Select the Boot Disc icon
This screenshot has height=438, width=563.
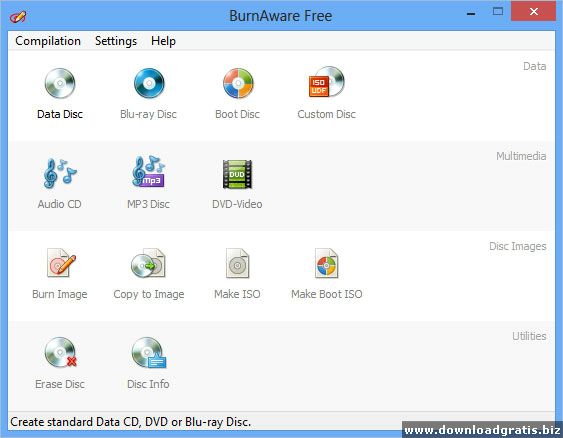click(238, 83)
